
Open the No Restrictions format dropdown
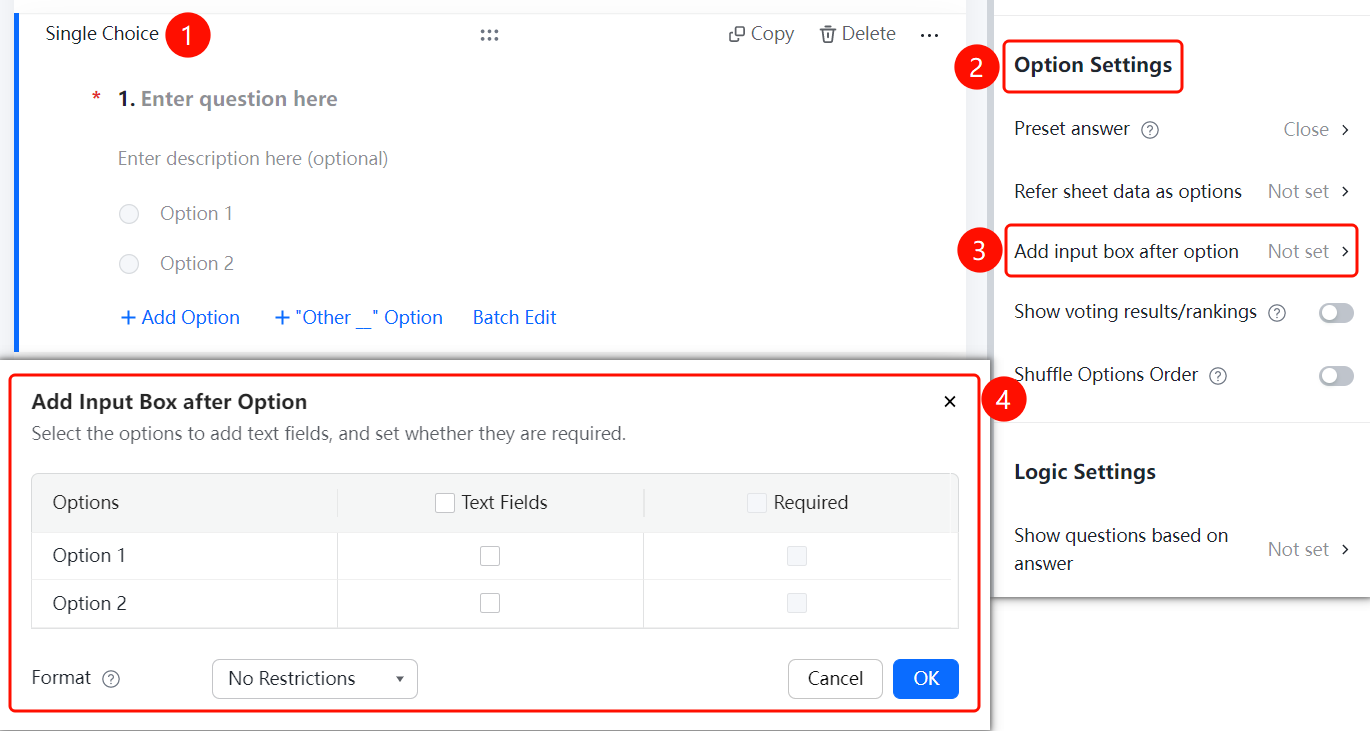[x=315, y=678]
